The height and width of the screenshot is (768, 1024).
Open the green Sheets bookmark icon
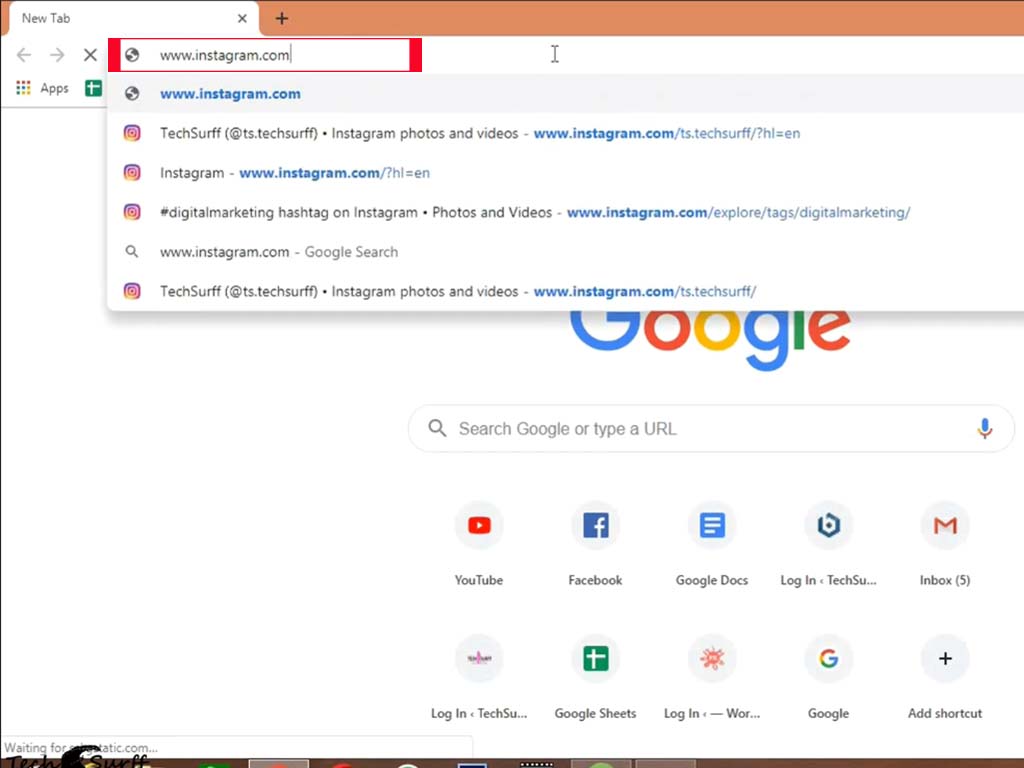tap(93, 88)
